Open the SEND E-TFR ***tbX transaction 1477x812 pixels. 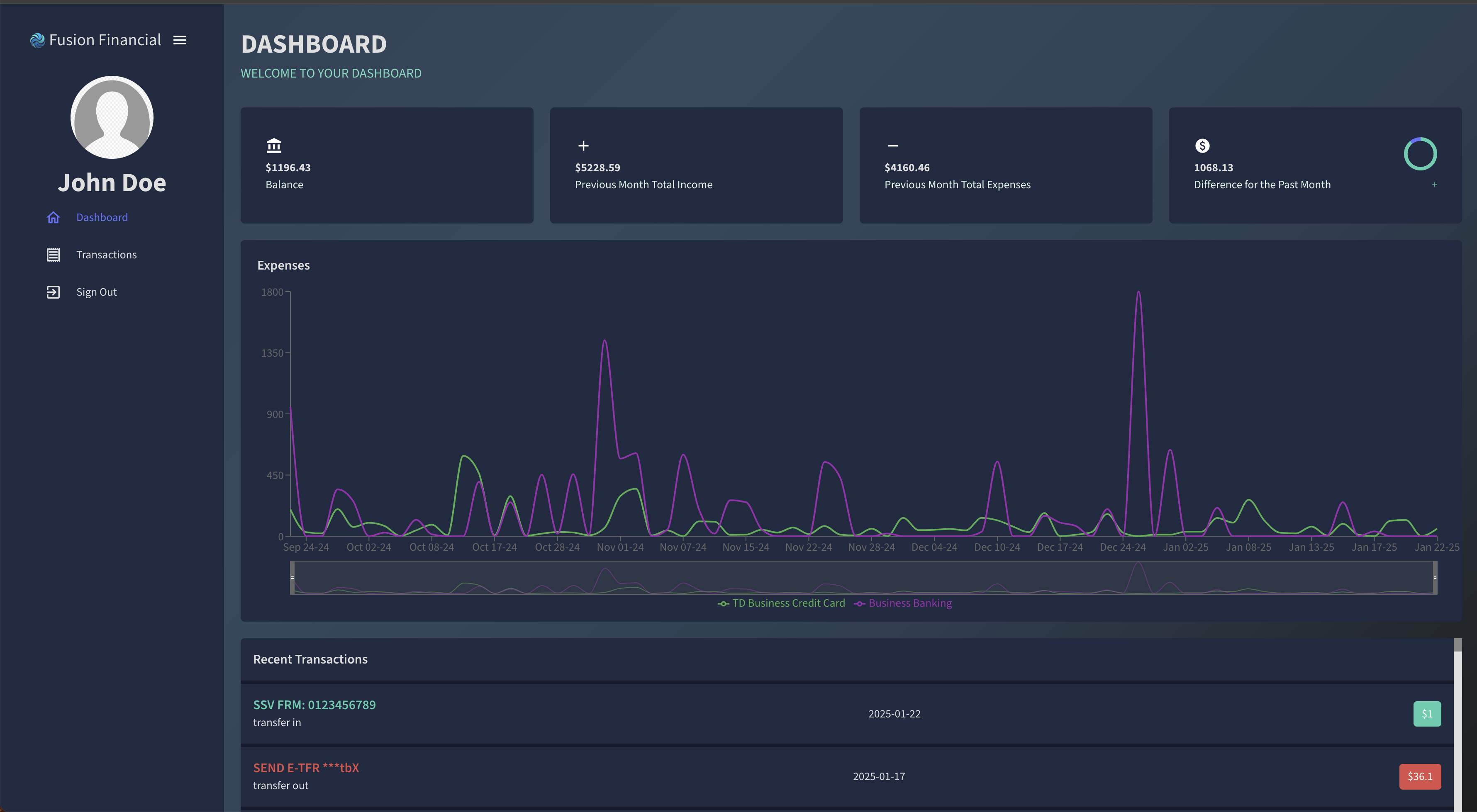coord(847,776)
